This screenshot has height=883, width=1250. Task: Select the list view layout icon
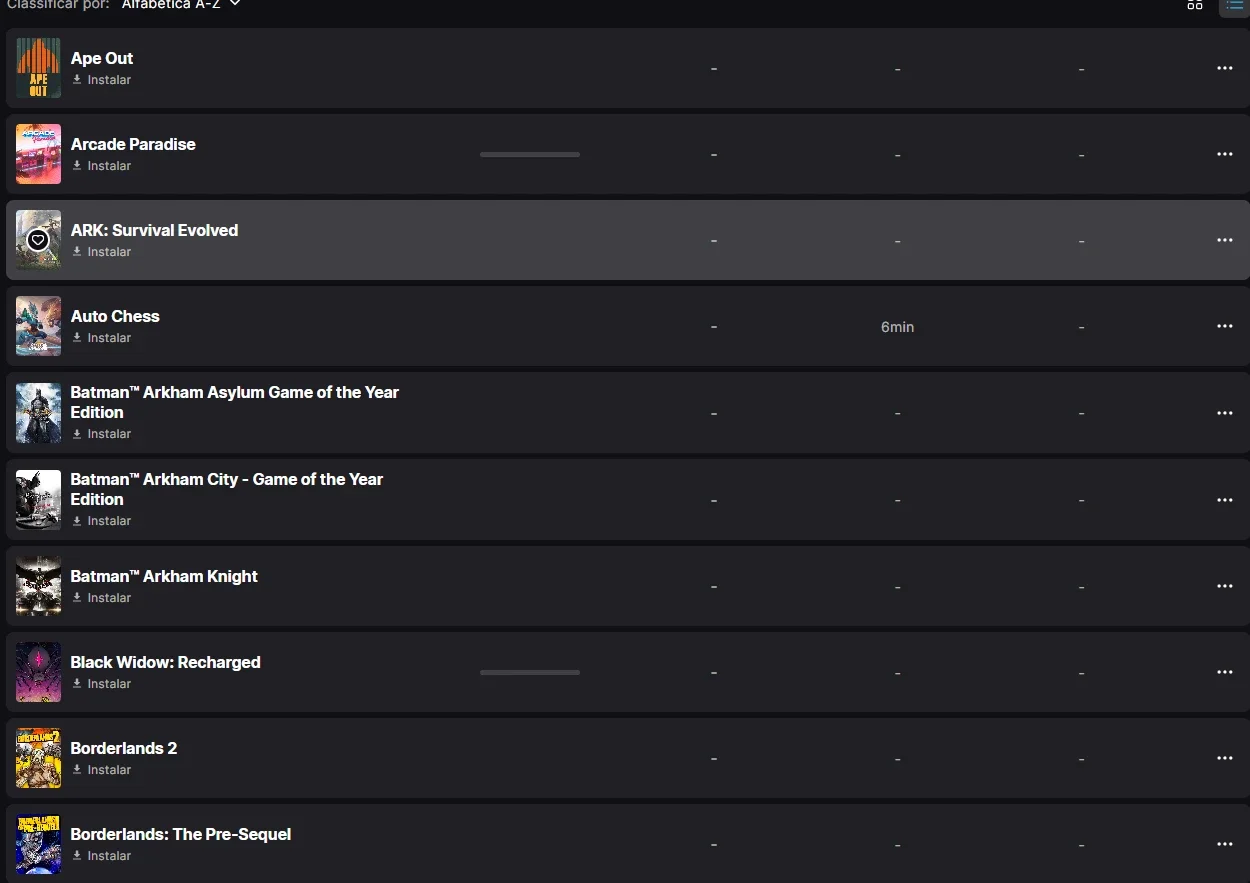click(x=1234, y=5)
